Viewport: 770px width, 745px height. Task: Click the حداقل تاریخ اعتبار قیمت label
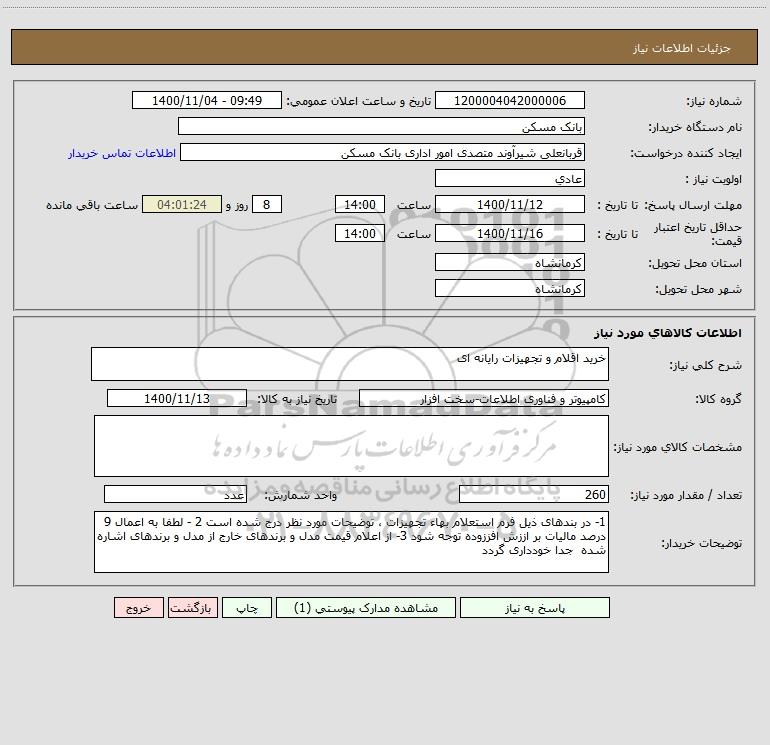[698, 234]
